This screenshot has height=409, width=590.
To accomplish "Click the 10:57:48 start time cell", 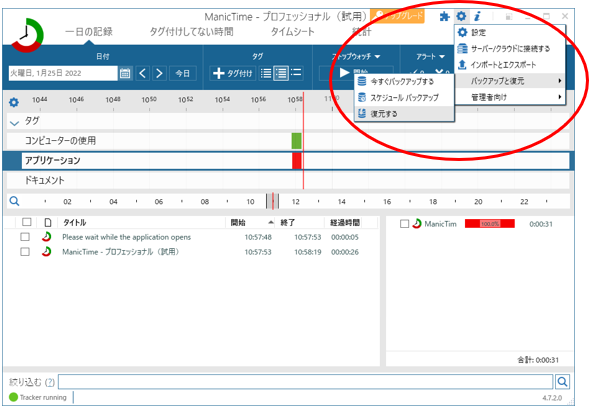I will 258,237.
